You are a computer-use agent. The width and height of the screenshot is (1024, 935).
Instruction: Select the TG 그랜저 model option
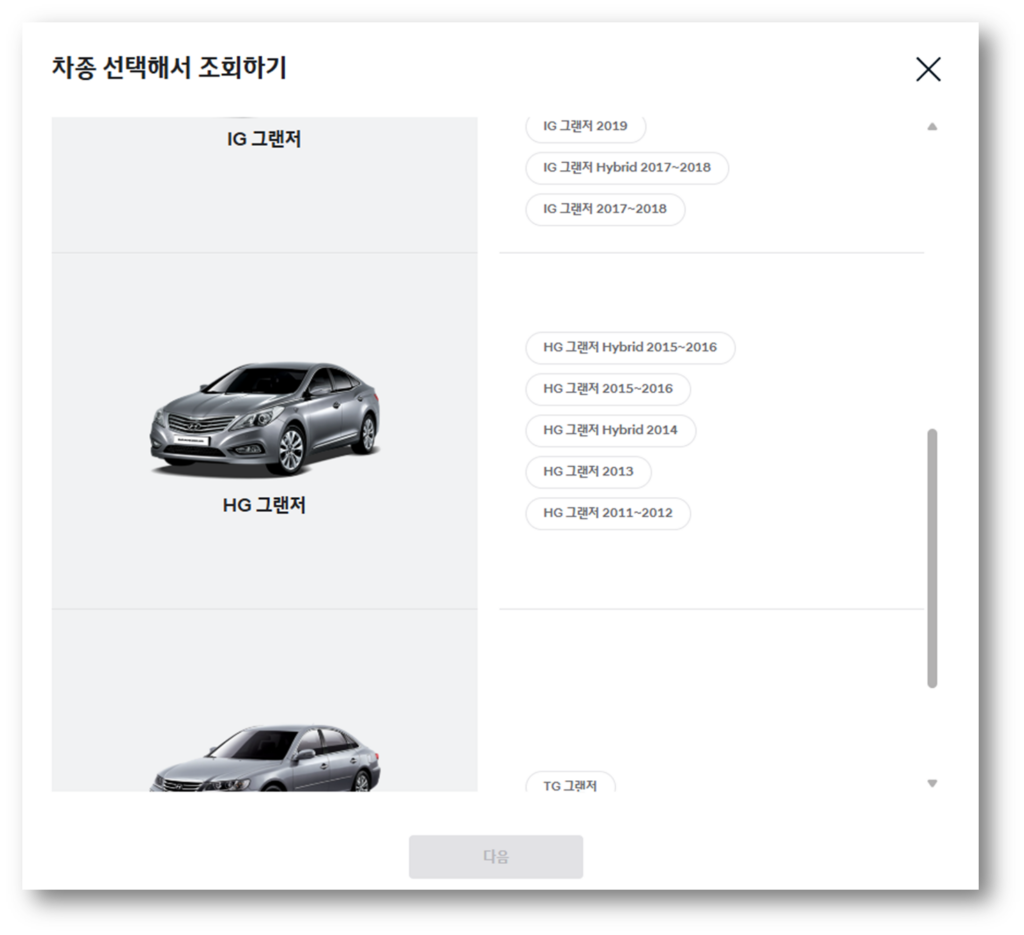(x=570, y=786)
